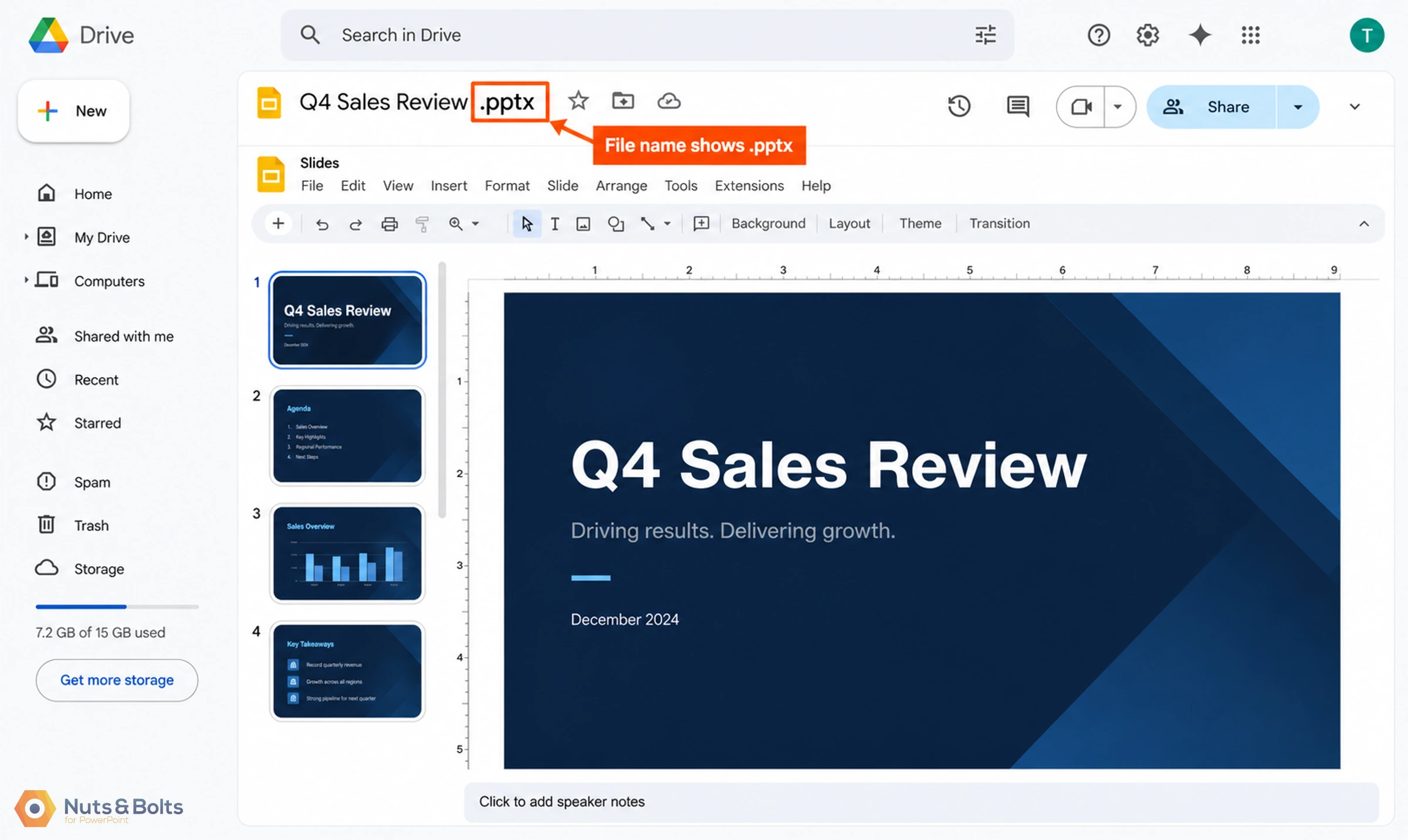
Task: Select the Shape tool
Action: point(615,224)
